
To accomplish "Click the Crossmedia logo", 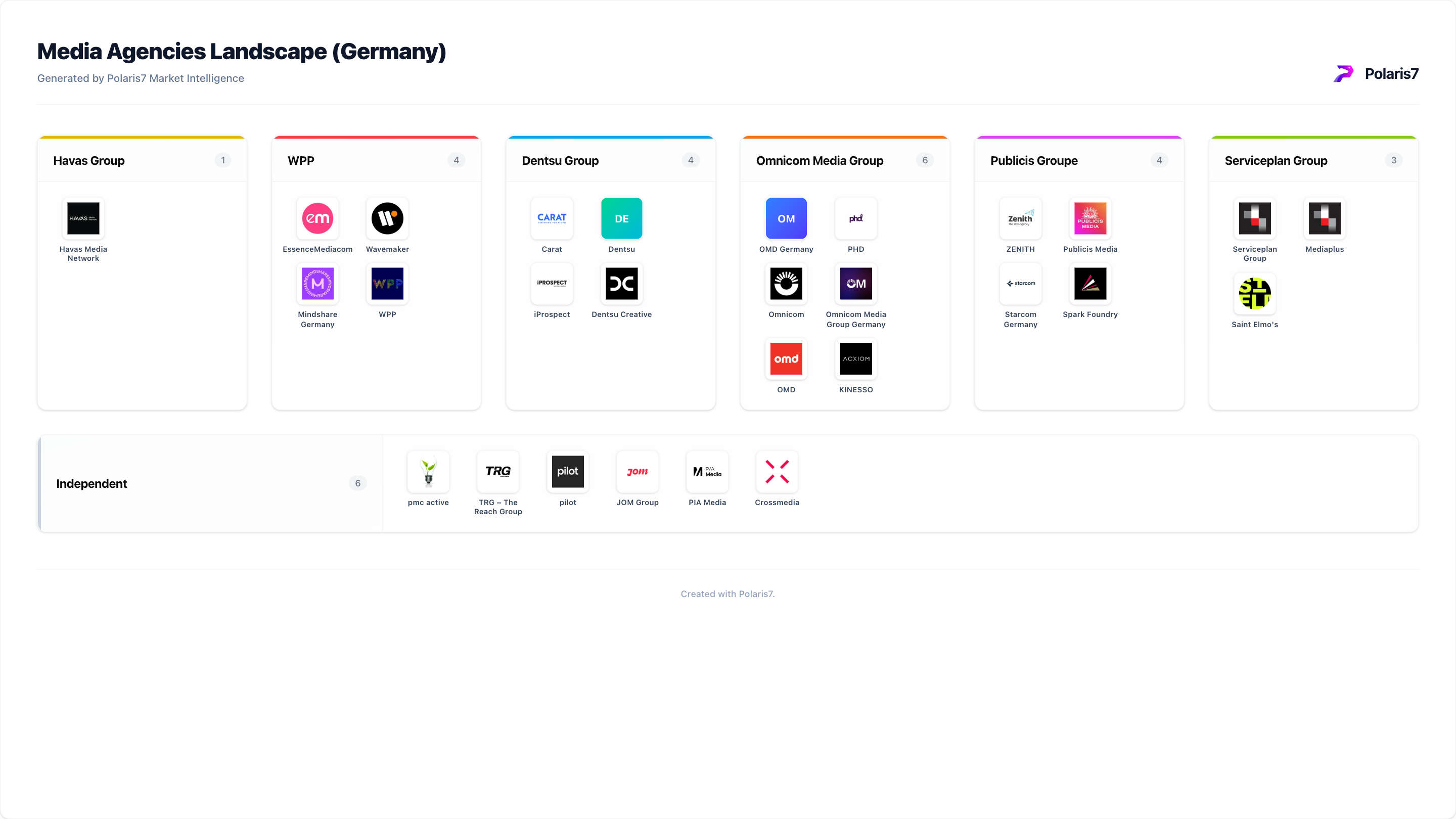I will (x=777, y=471).
